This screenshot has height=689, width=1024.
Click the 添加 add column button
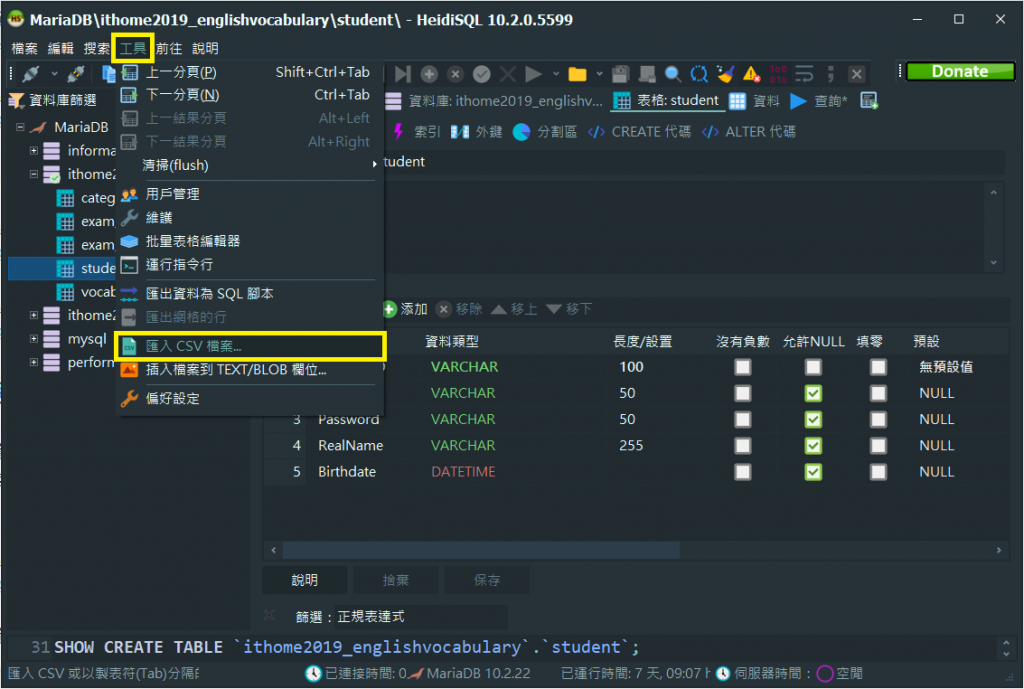(405, 309)
